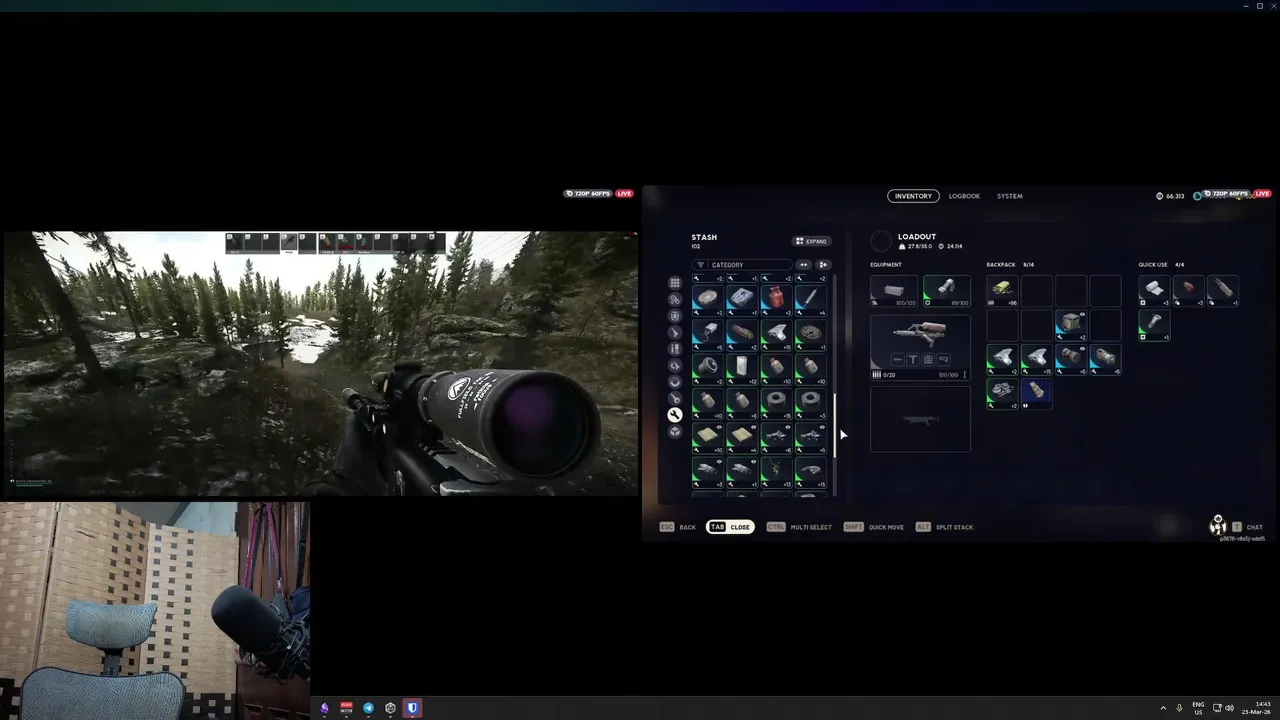Open the Bitwarden shield taskbar icon
The height and width of the screenshot is (720, 1280).
pyautogui.click(x=412, y=708)
